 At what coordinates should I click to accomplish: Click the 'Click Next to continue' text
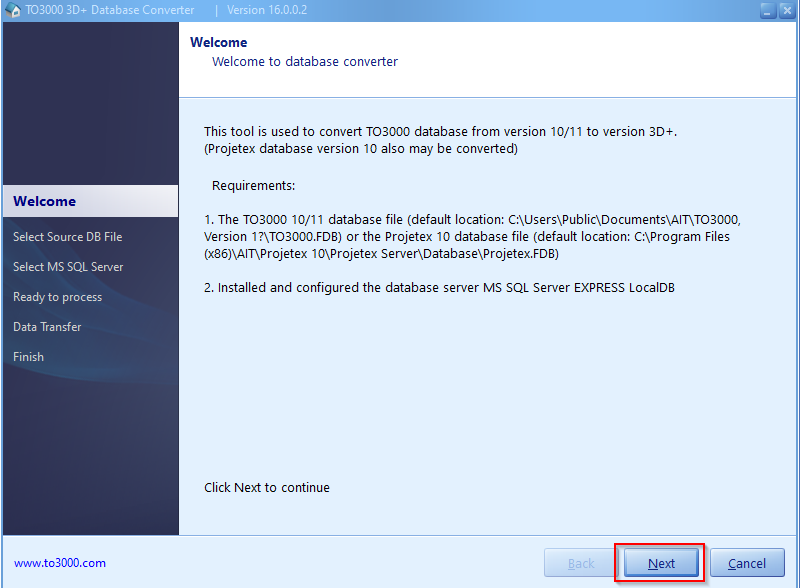coord(267,487)
